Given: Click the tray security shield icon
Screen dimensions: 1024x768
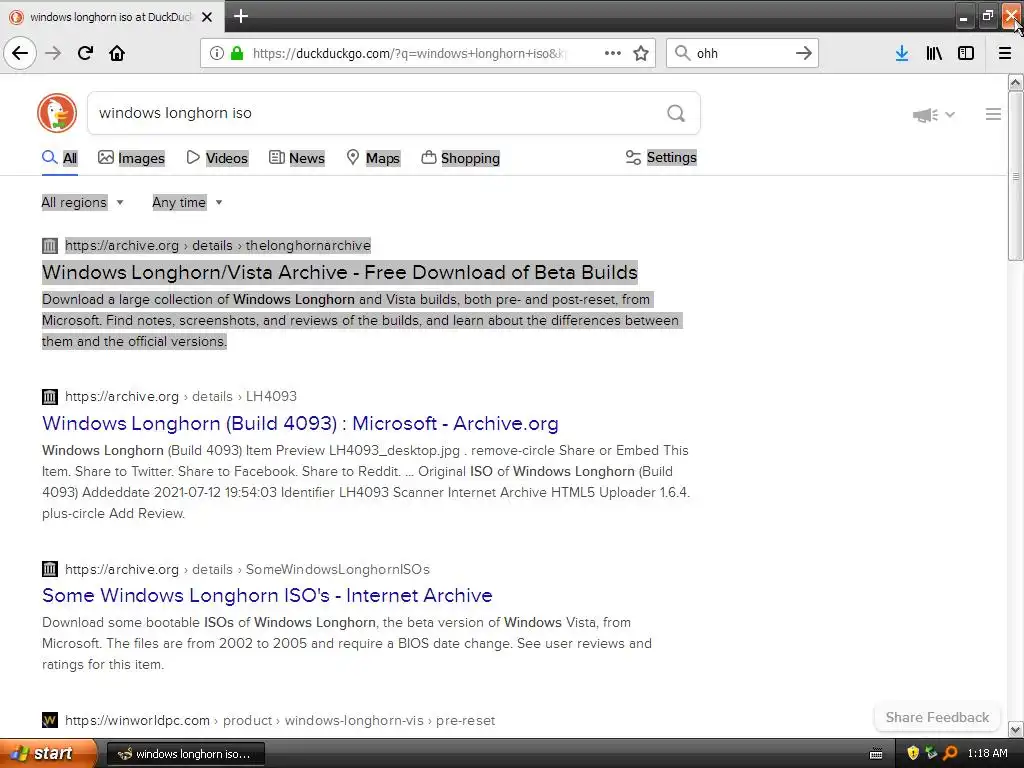Looking at the screenshot, I should pos(913,753).
